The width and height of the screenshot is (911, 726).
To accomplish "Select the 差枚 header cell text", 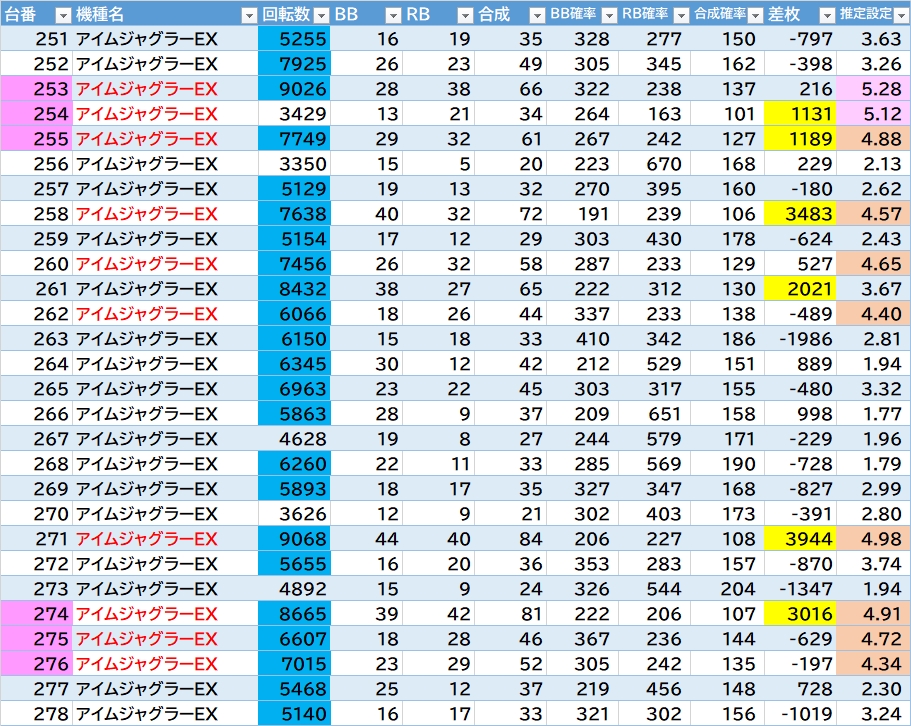I will click(x=784, y=15).
